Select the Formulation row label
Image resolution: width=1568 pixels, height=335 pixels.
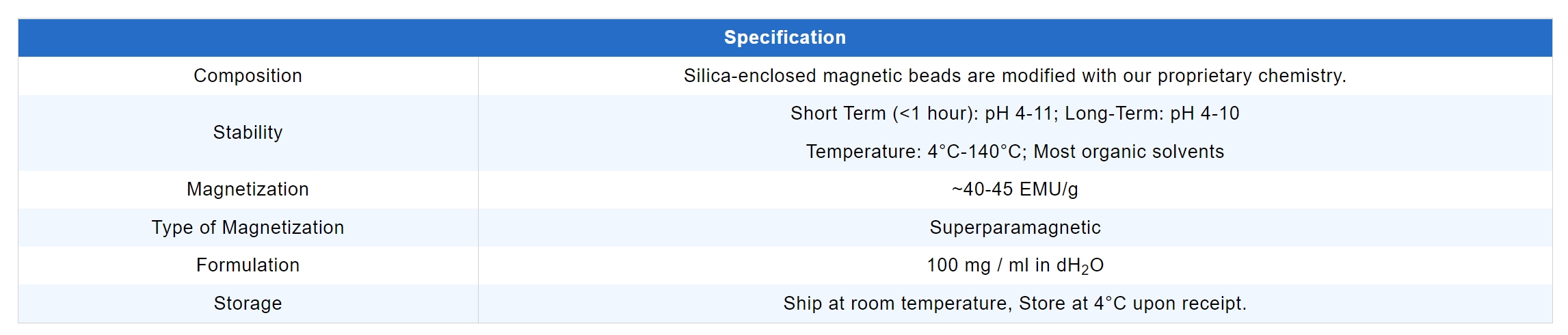coord(248,265)
